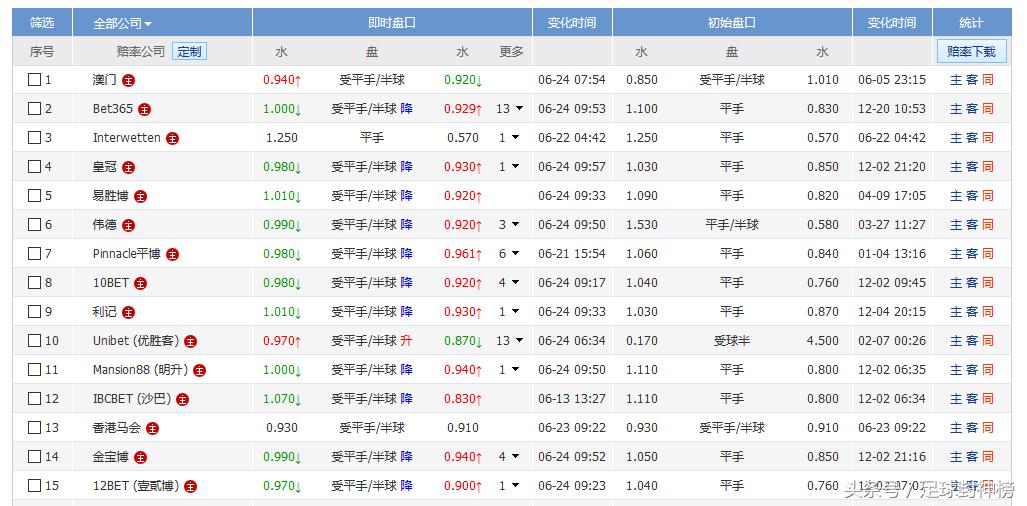Click the 赔率下载 button
Screen dimensions: 1027x506
971,52
